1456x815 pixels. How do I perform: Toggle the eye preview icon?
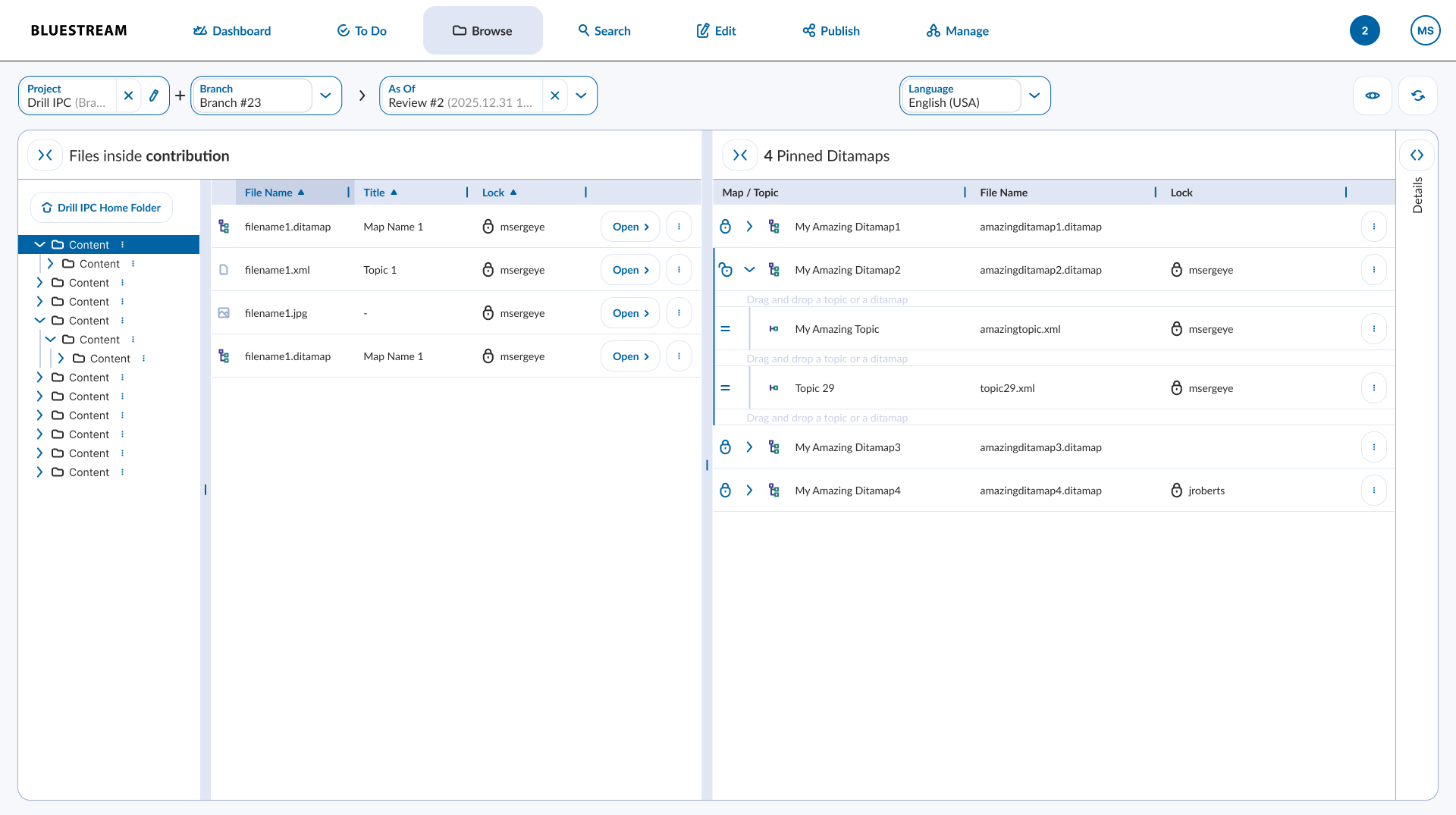click(1373, 96)
